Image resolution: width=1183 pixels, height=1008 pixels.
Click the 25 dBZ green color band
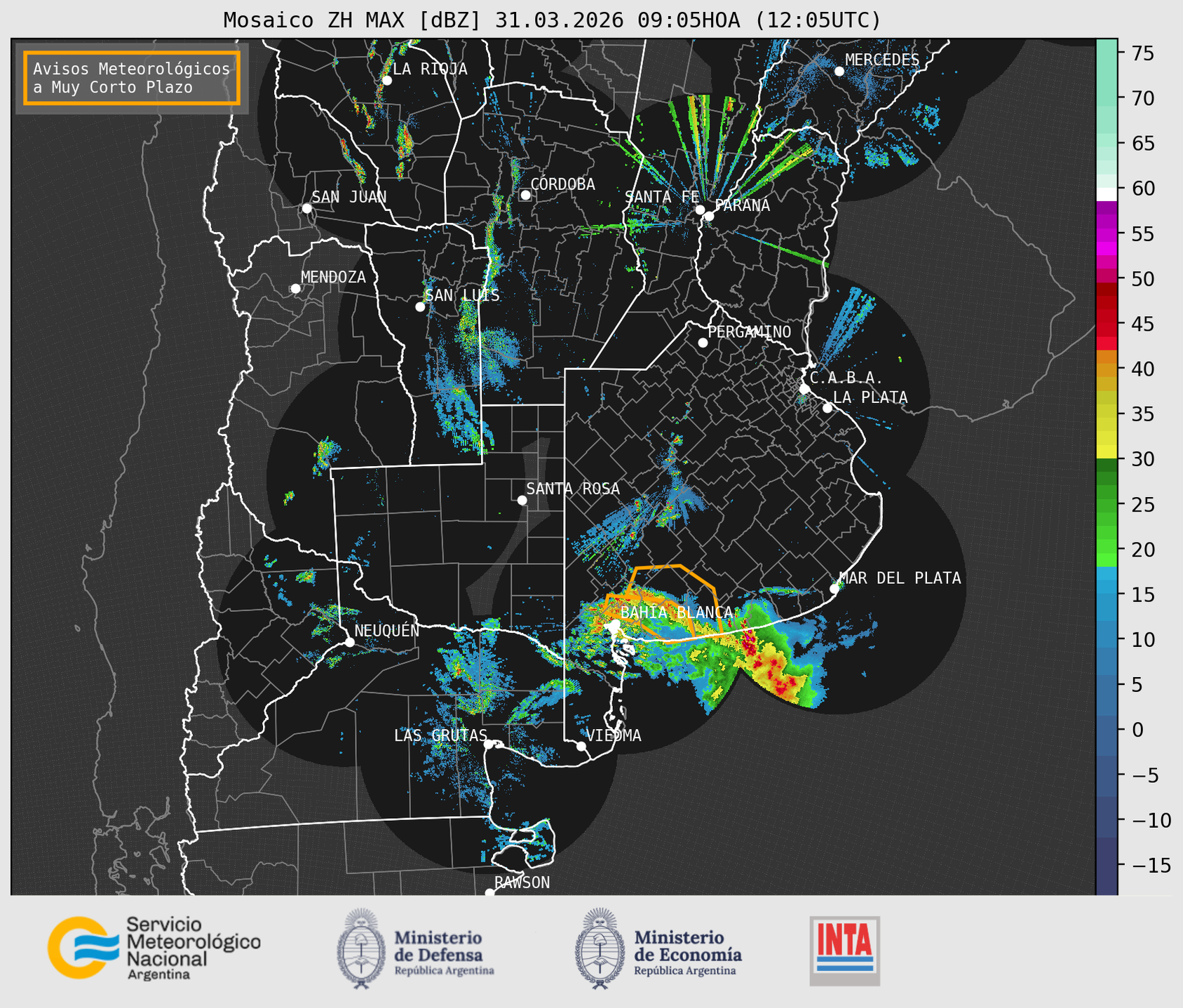pos(1107,505)
